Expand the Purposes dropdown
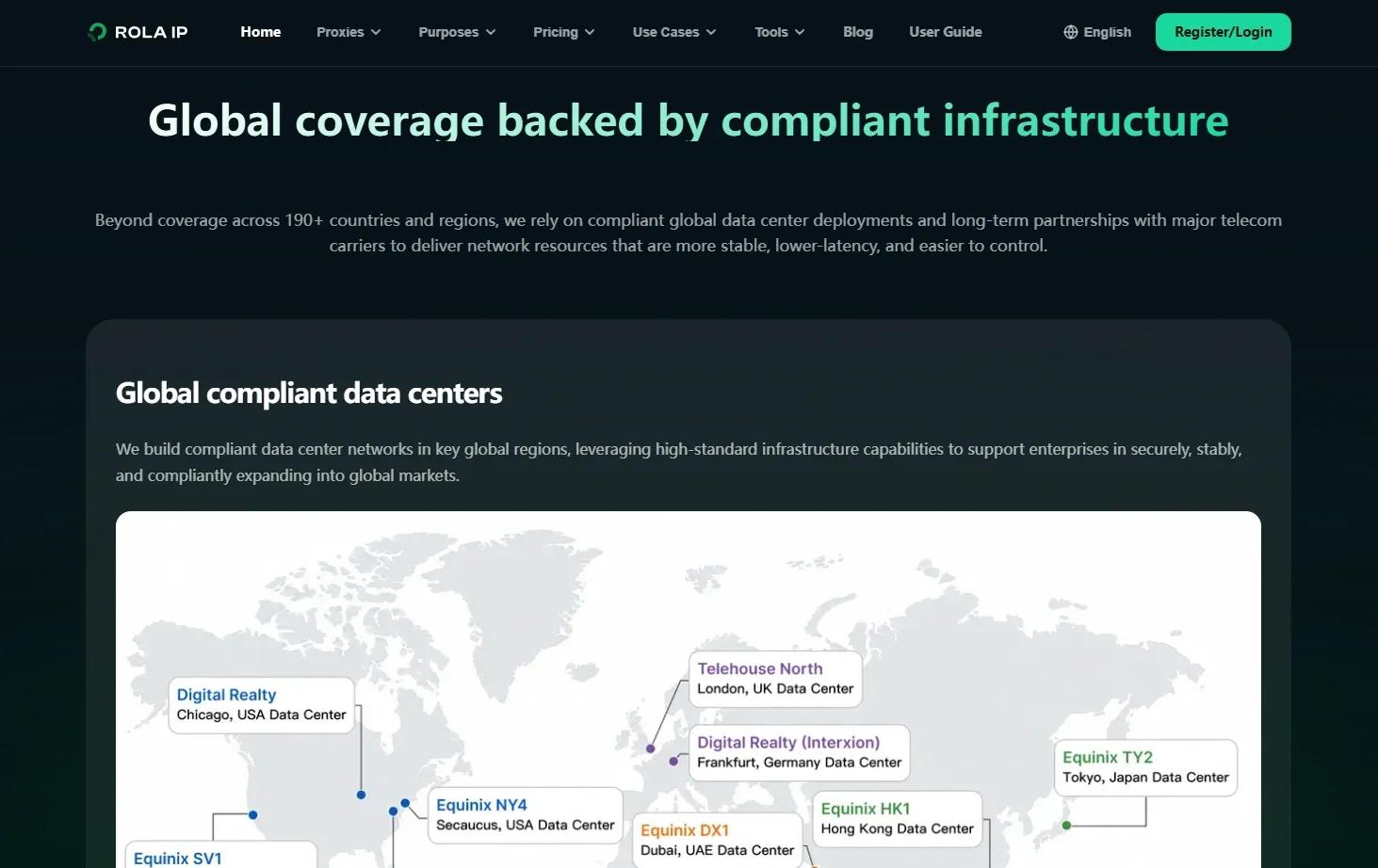Viewport: 1378px width, 868px height. [x=457, y=32]
